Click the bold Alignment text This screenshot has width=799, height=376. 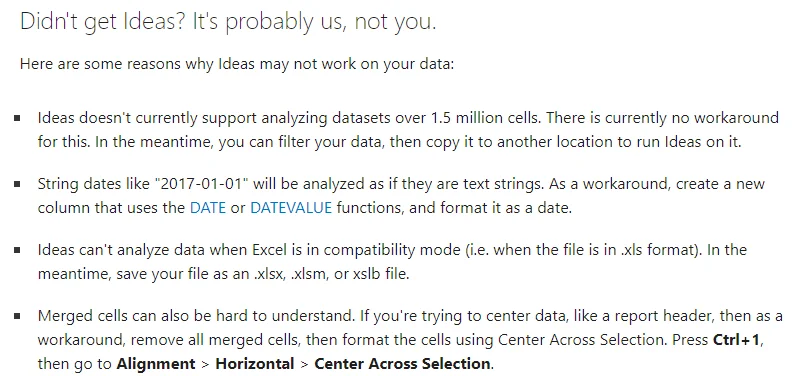tap(155, 364)
